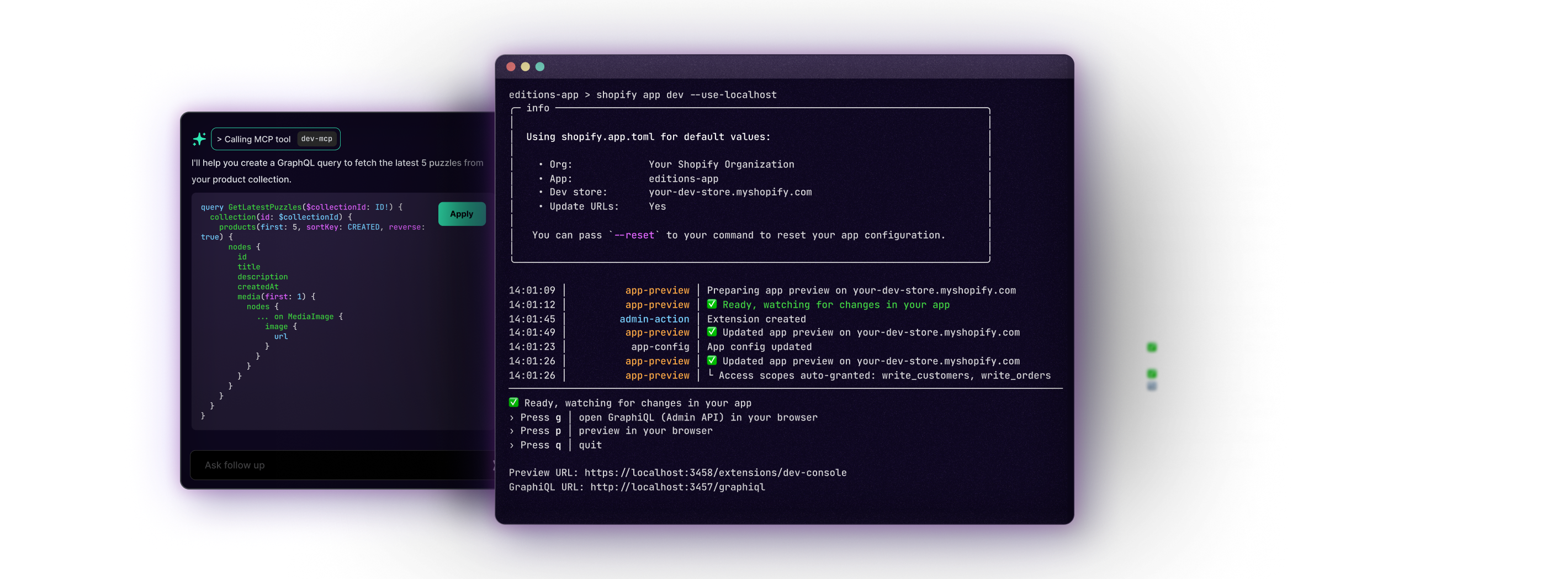
Task: Click the title field in query
Action: (248, 267)
